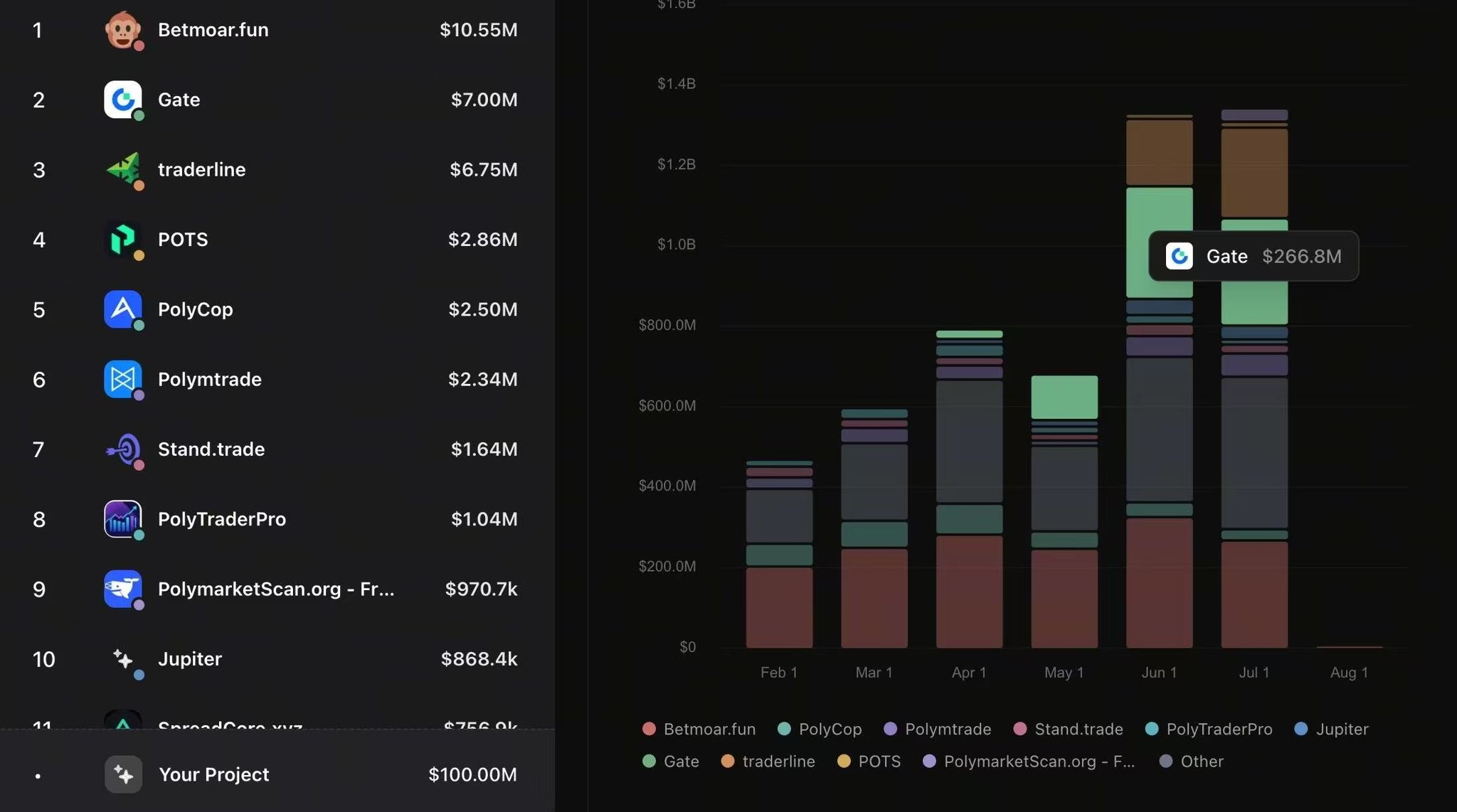
Task: Click the PolyCop blue icon
Action: [x=123, y=309]
